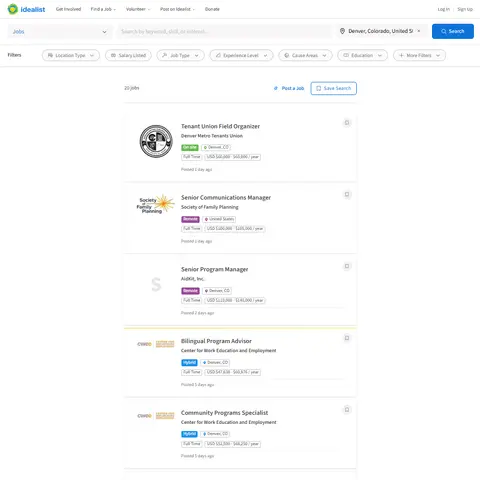Save the Senior Program Manager listing
This screenshot has width=480, height=480.
(347, 266)
